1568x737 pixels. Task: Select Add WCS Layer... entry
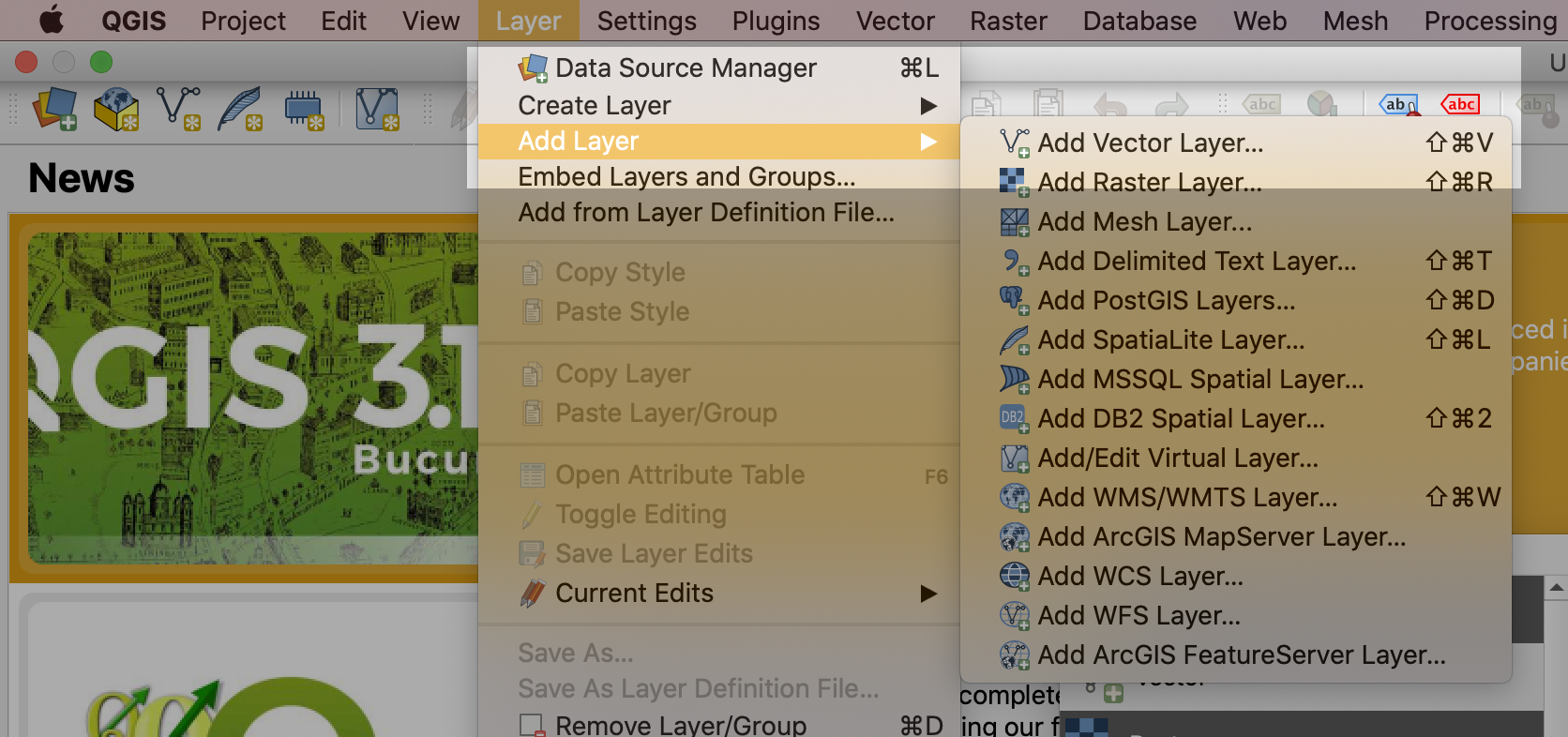[1236, 577]
